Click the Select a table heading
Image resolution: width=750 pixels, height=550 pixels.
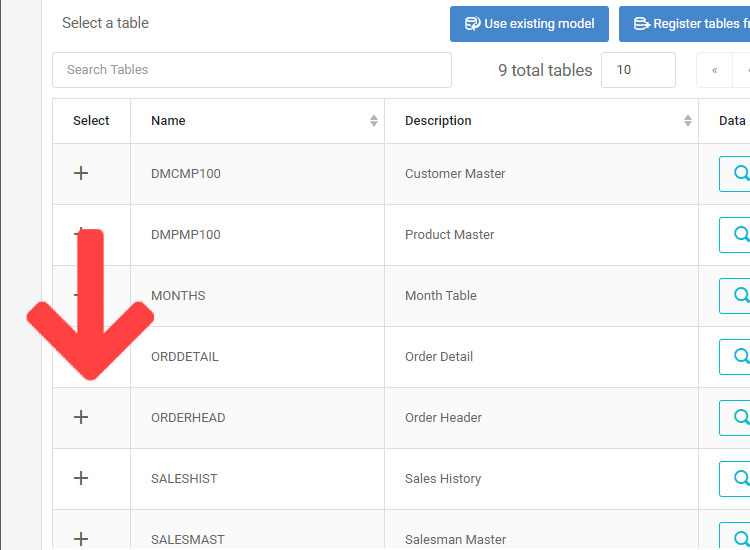tap(105, 23)
